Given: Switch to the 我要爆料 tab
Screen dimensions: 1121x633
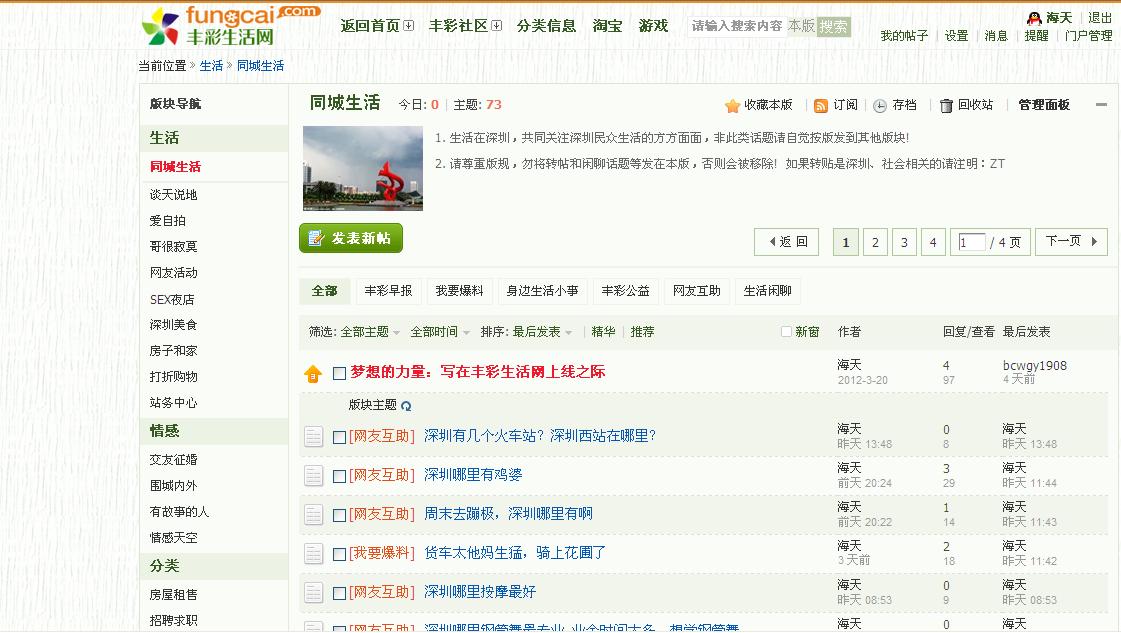Looking at the screenshot, I should coord(460,291).
